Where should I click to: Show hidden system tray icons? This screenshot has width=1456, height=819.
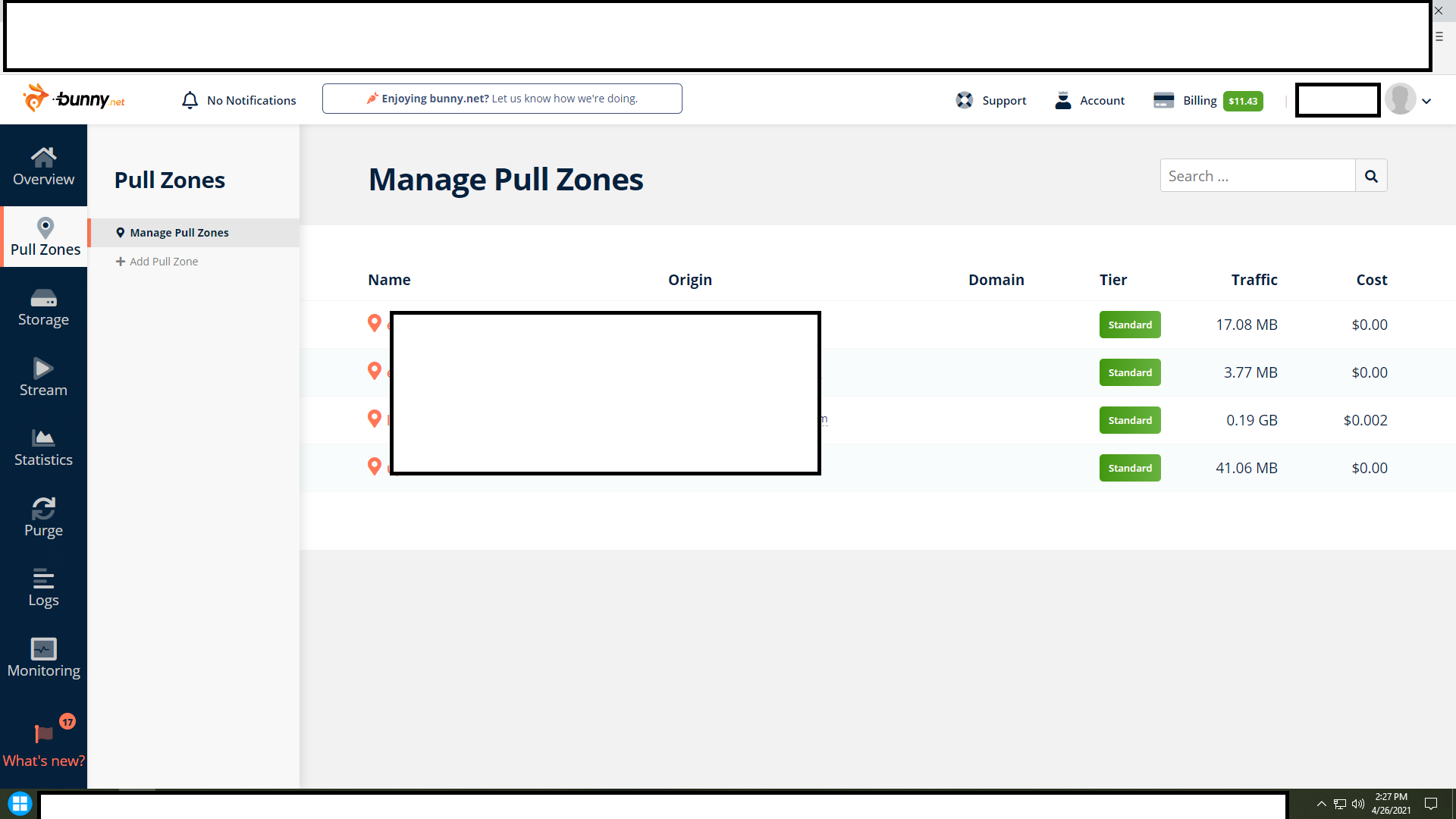1322,804
